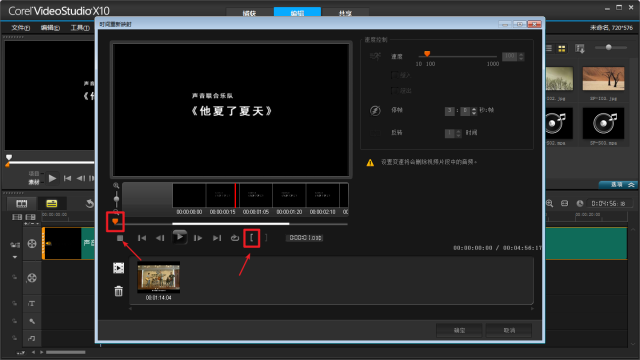Play the main preview in the player panel
The image size is (640, 360).
click(x=52, y=178)
